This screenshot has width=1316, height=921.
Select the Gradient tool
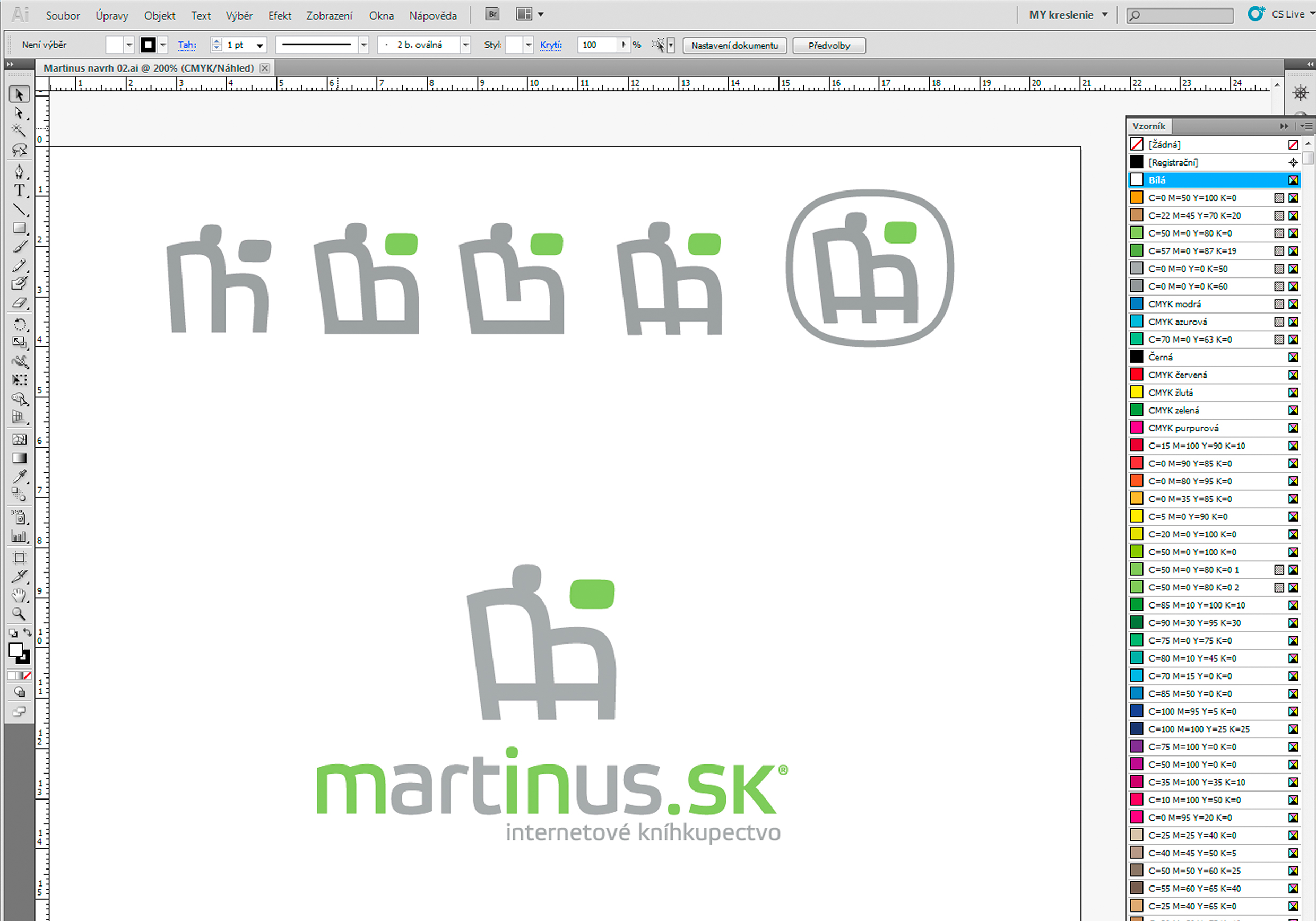(19, 458)
